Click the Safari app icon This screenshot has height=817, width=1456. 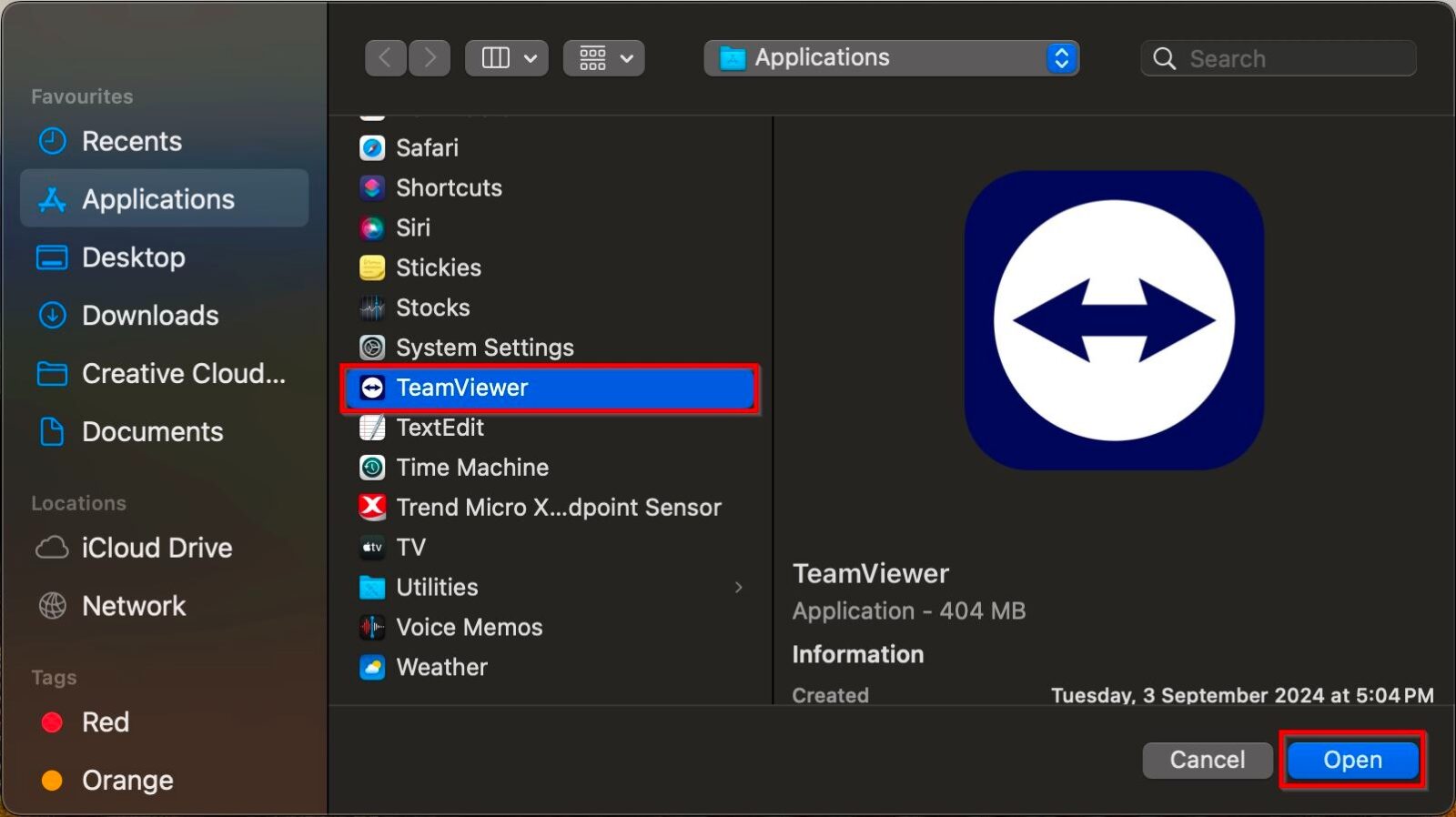coord(372,147)
